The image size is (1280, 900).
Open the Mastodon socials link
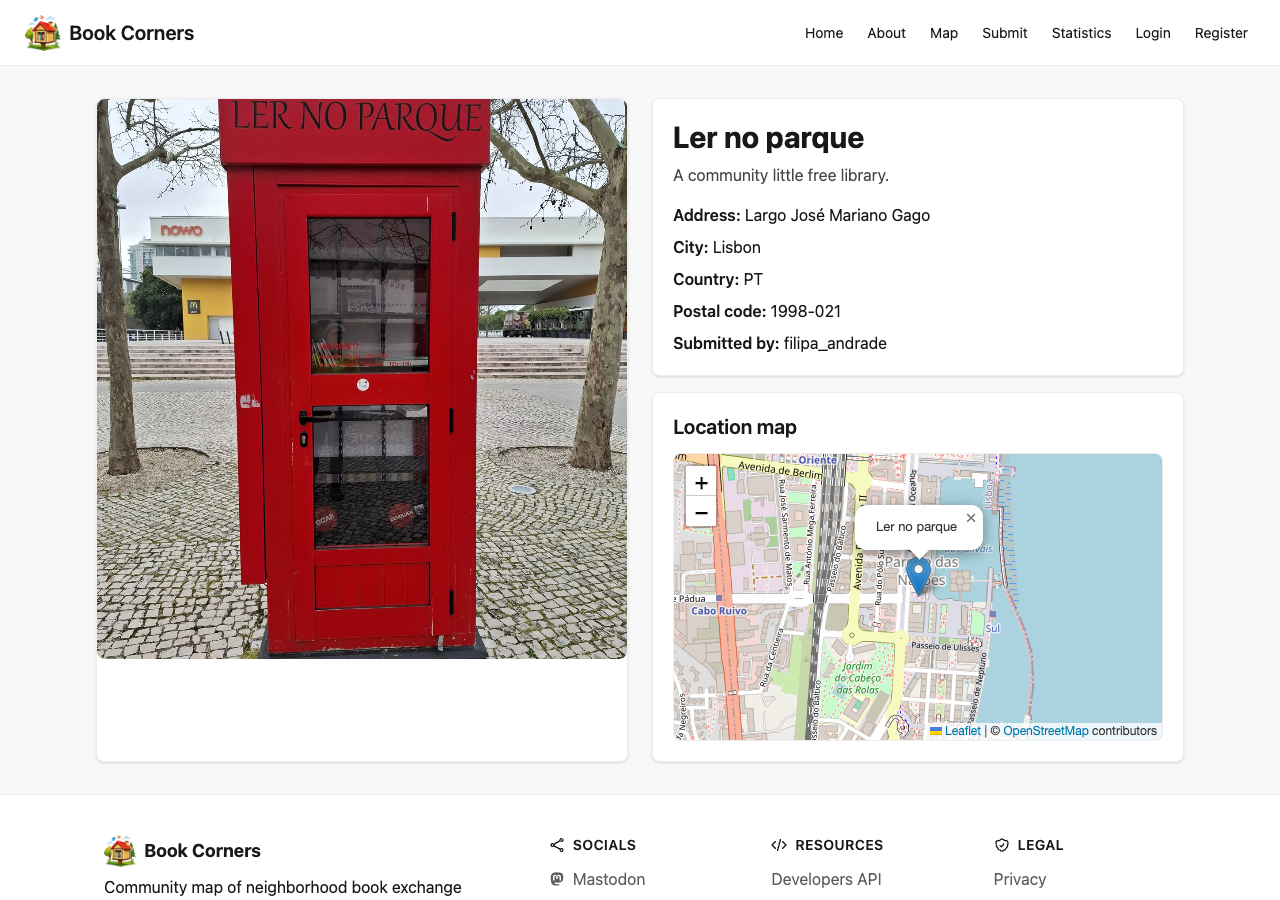pyautogui.click(x=608, y=879)
